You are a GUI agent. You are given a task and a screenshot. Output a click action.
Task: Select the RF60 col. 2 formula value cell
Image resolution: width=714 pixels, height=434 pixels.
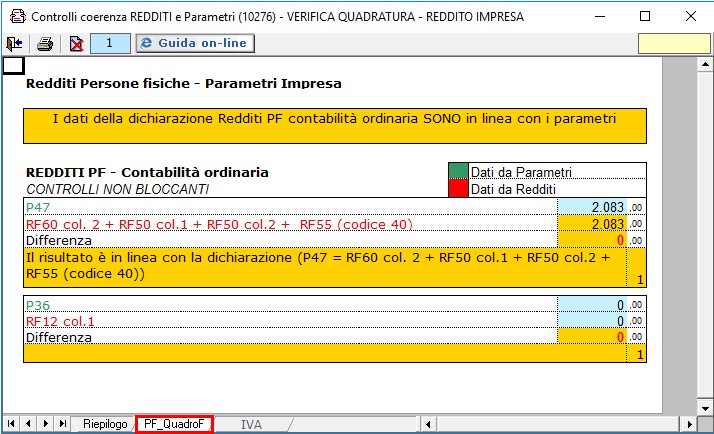pos(592,224)
